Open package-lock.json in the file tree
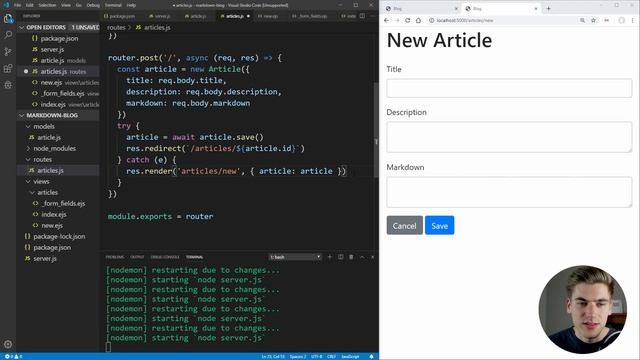 point(59,236)
